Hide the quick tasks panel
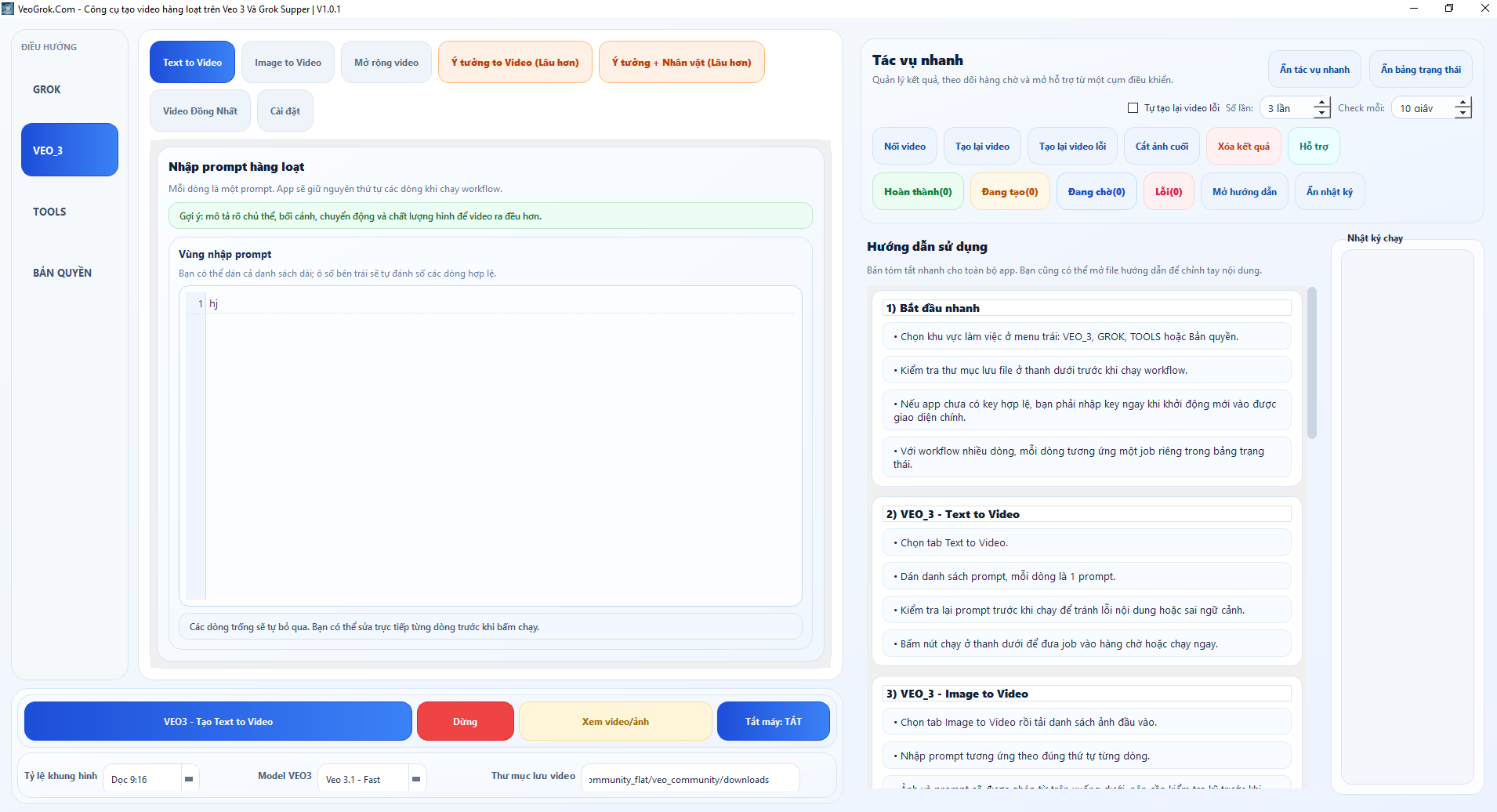 pyautogui.click(x=1314, y=70)
